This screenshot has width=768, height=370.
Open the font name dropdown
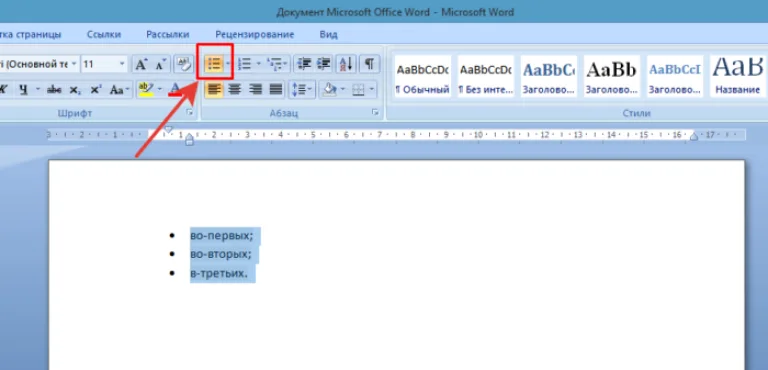click(x=74, y=64)
